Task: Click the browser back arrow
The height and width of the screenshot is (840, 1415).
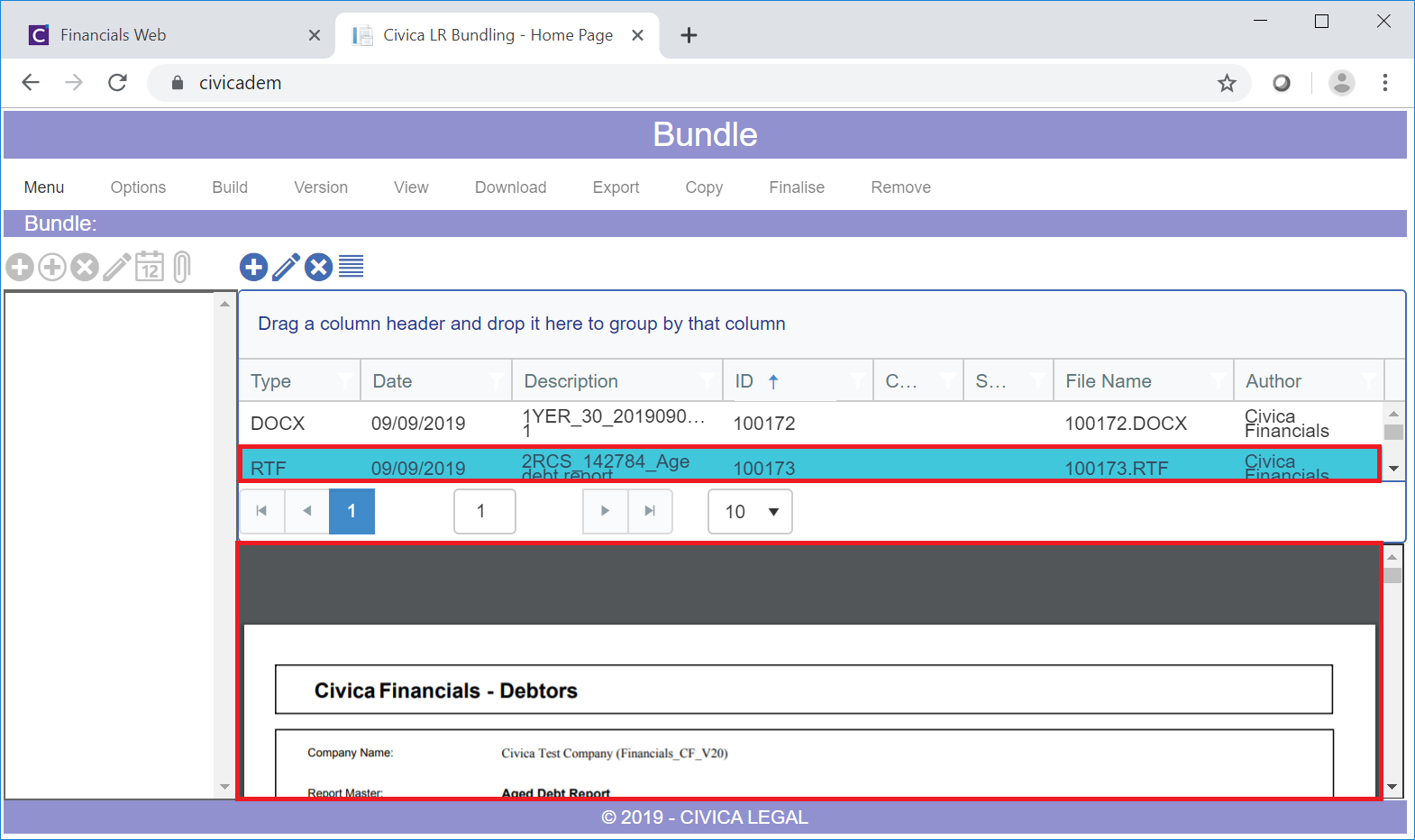Action: [31, 83]
